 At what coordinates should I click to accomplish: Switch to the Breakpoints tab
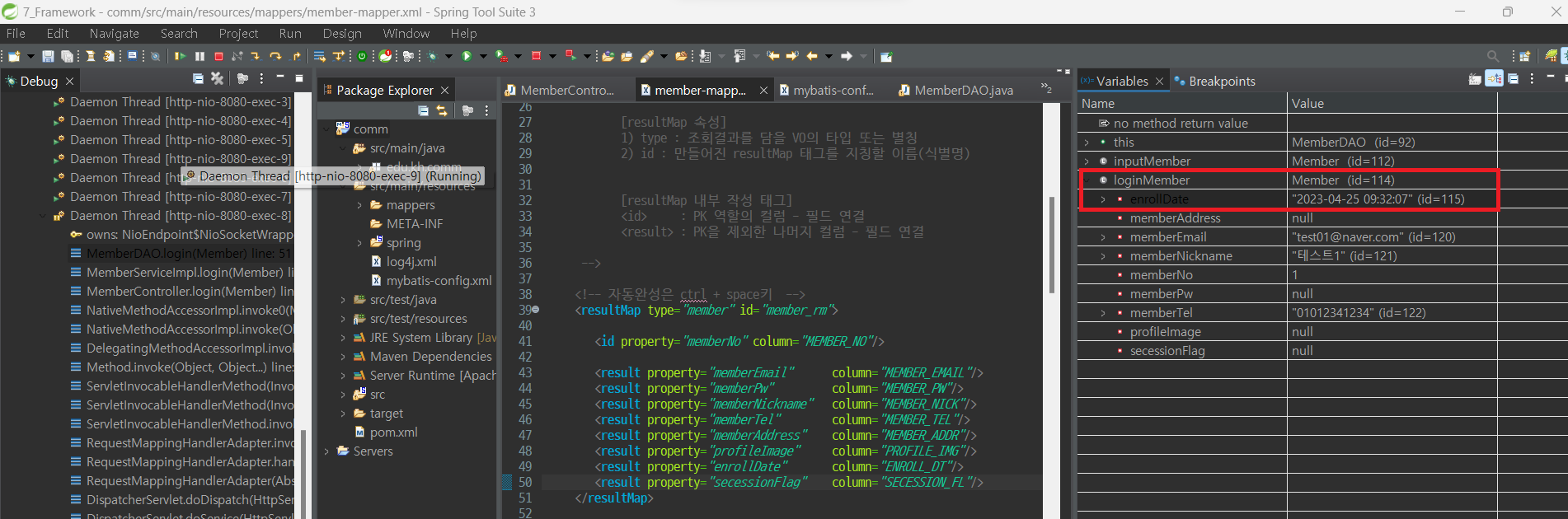(x=1214, y=81)
